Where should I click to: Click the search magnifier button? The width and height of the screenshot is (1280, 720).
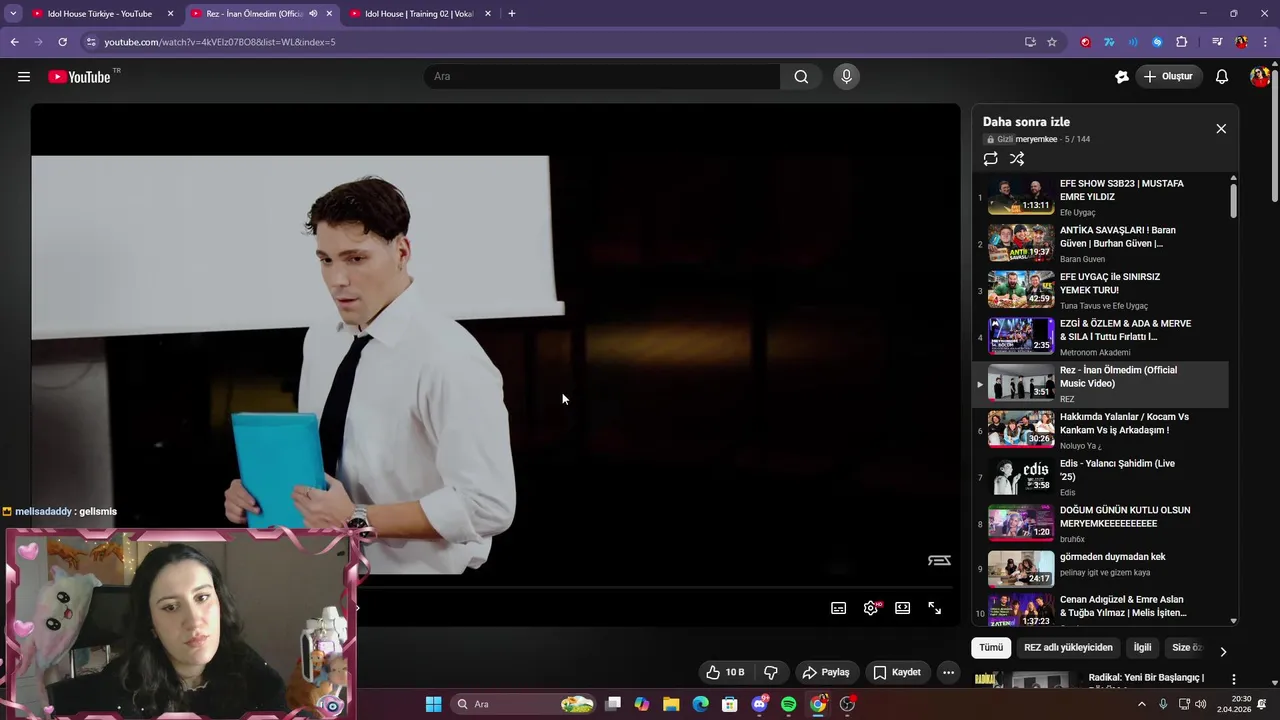point(801,77)
